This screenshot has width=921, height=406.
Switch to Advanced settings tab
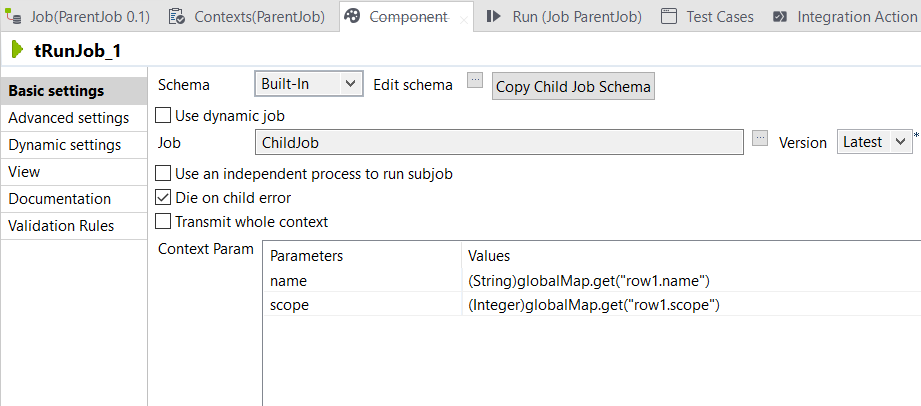(68, 118)
